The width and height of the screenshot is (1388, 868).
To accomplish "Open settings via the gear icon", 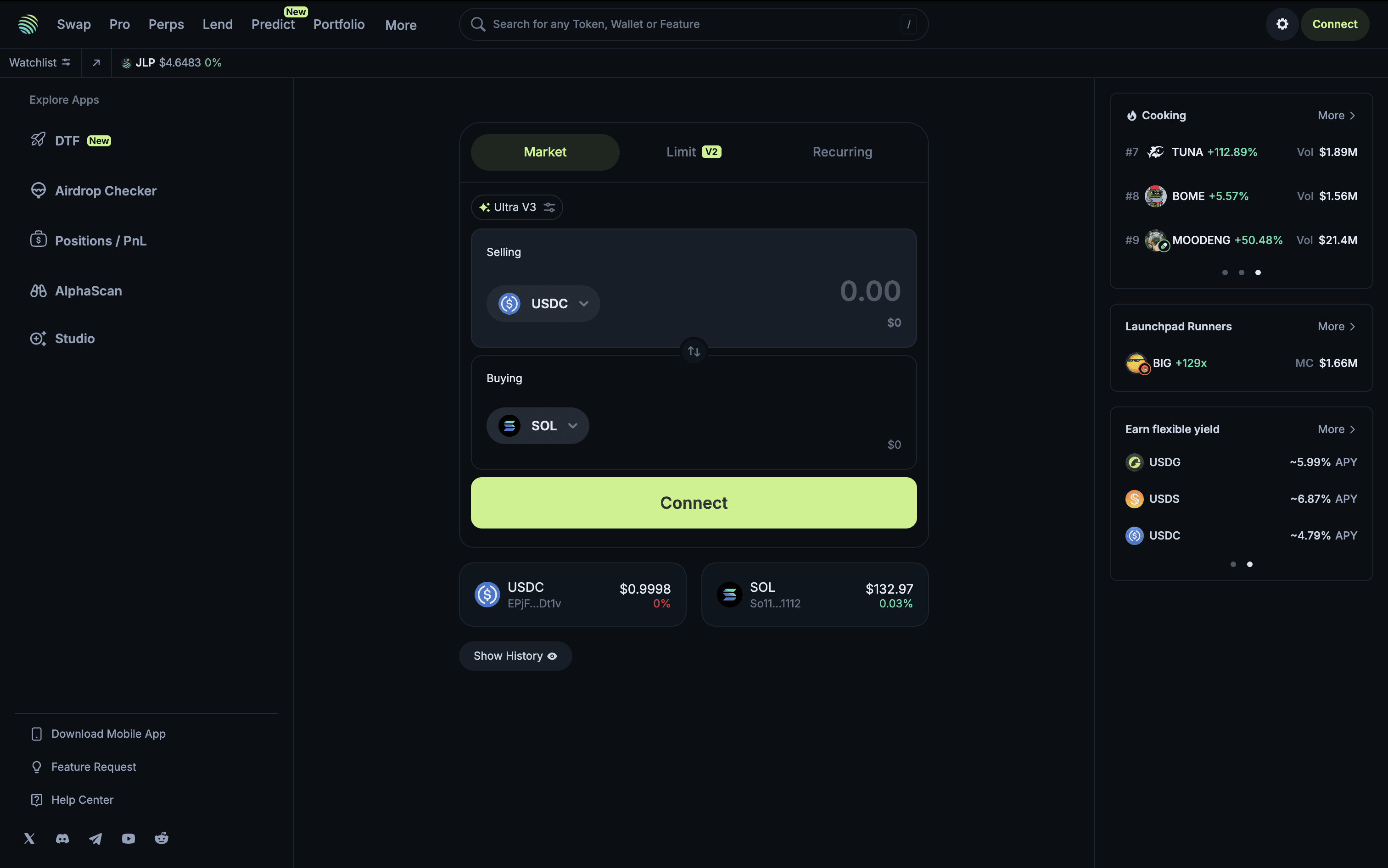I will (1282, 23).
